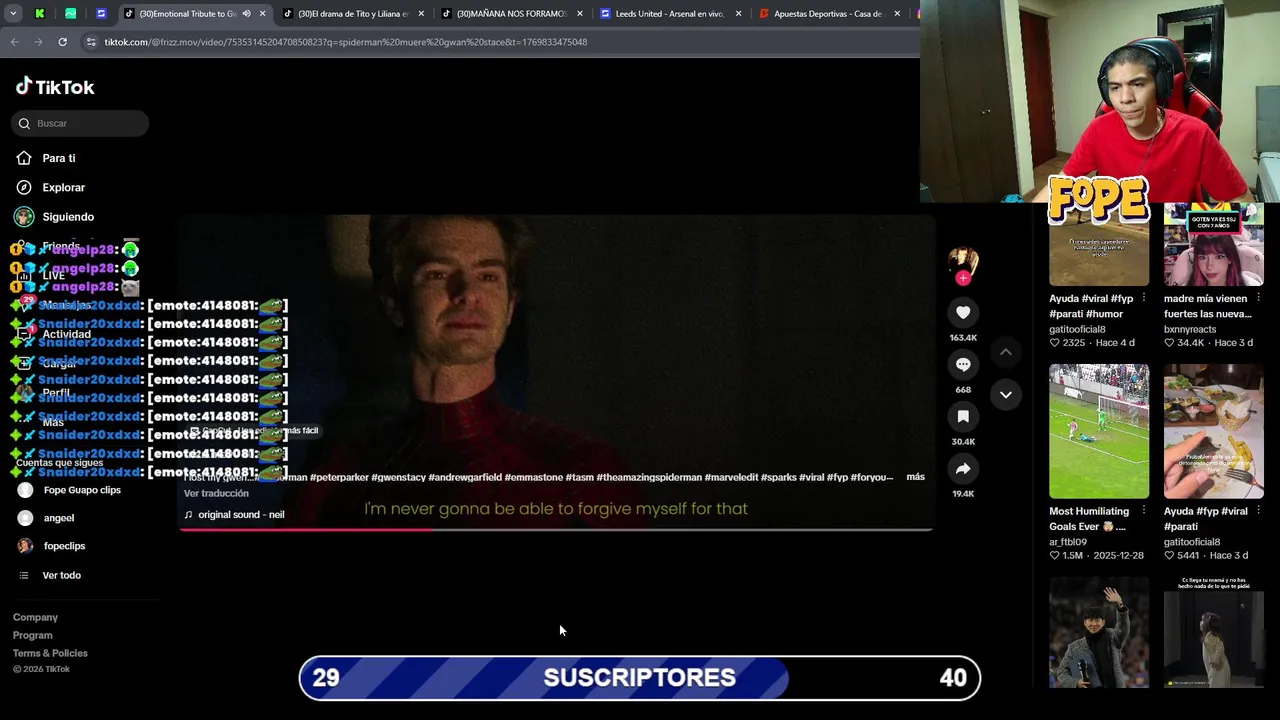Switch to 'Leeds United - Arsenal en vivo' tab
Image resolution: width=1280 pixels, height=720 pixels.
click(669, 14)
